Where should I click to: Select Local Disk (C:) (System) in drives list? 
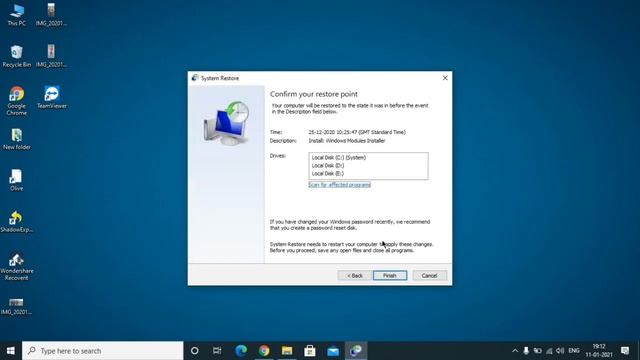339,158
